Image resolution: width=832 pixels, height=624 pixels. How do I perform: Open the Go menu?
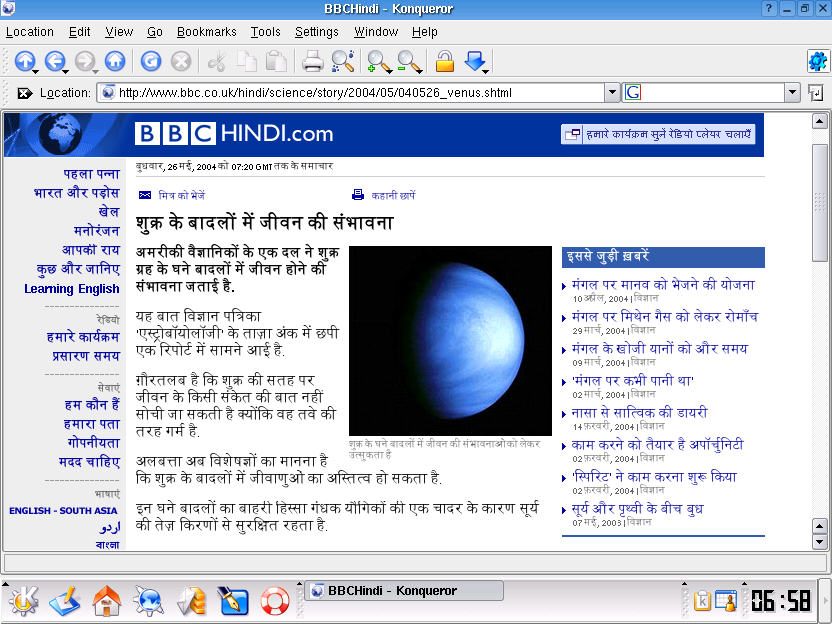(x=154, y=32)
